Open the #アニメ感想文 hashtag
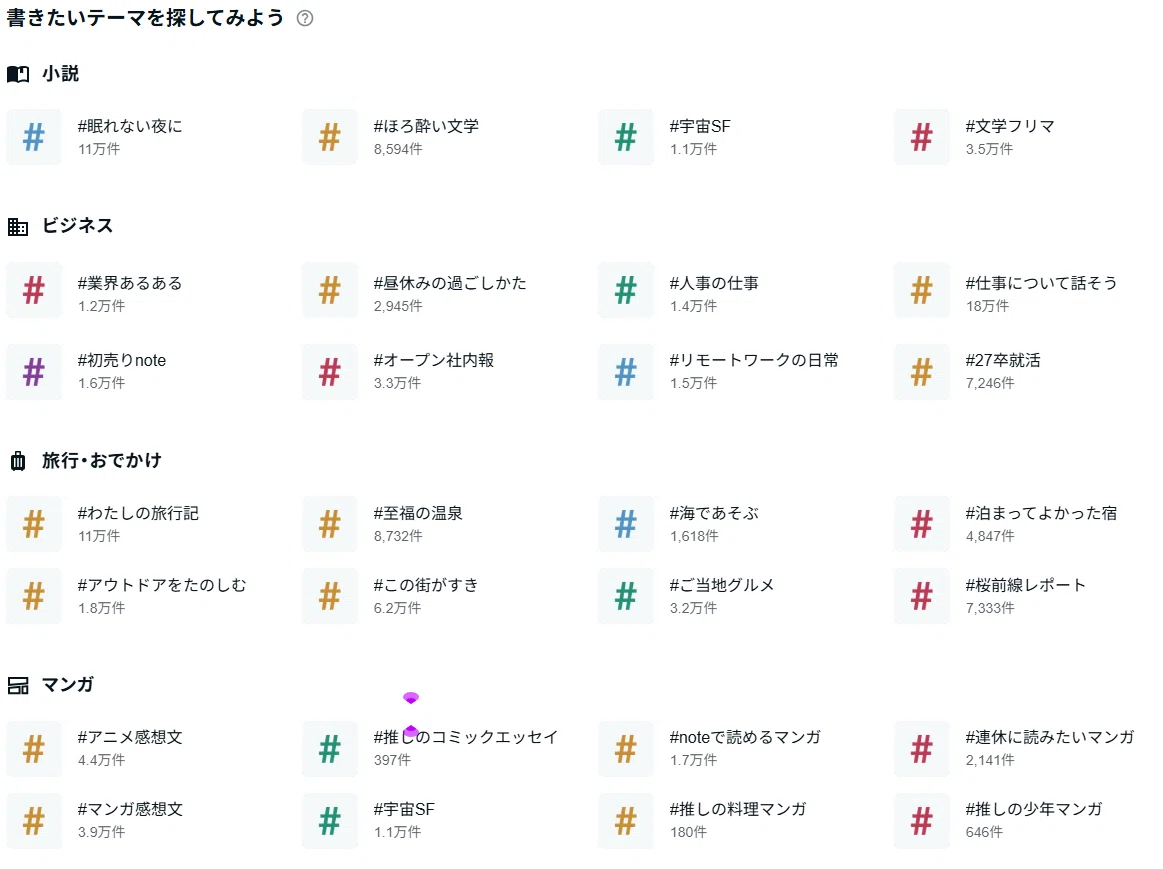 (130, 737)
